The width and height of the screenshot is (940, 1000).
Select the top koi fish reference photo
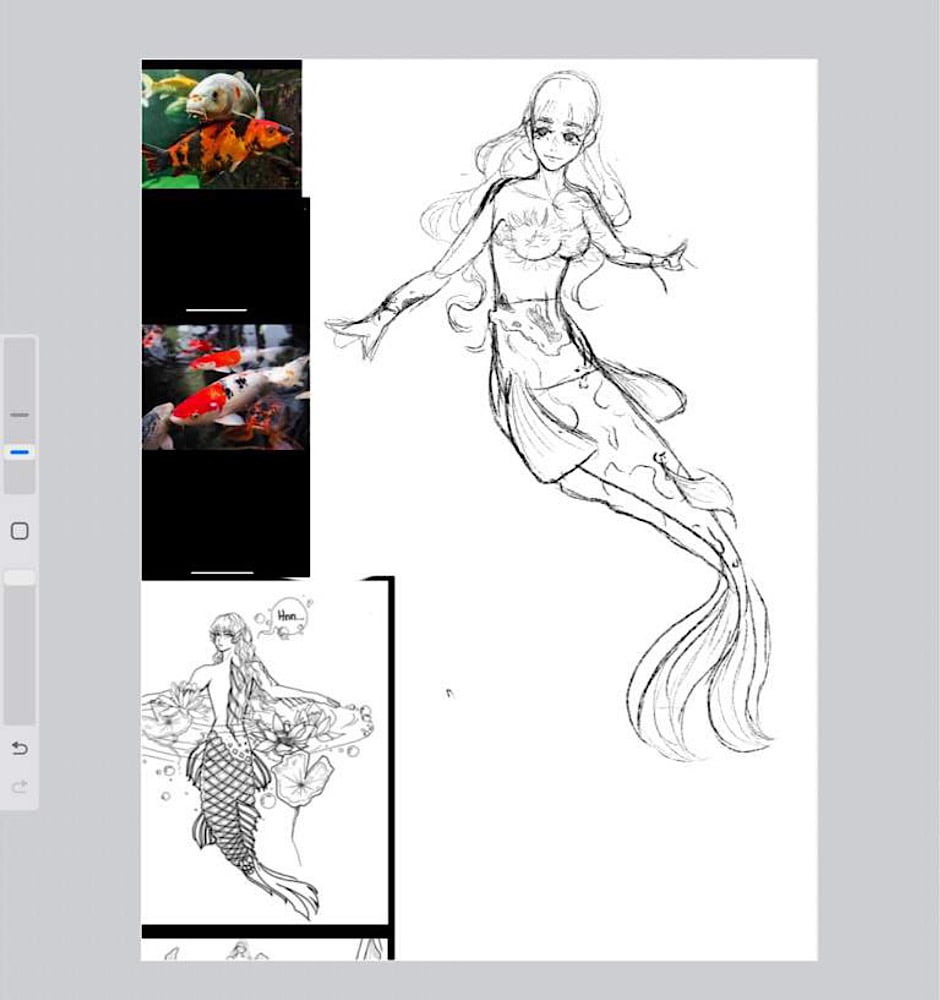pyautogui.click(x=221, y=126)
